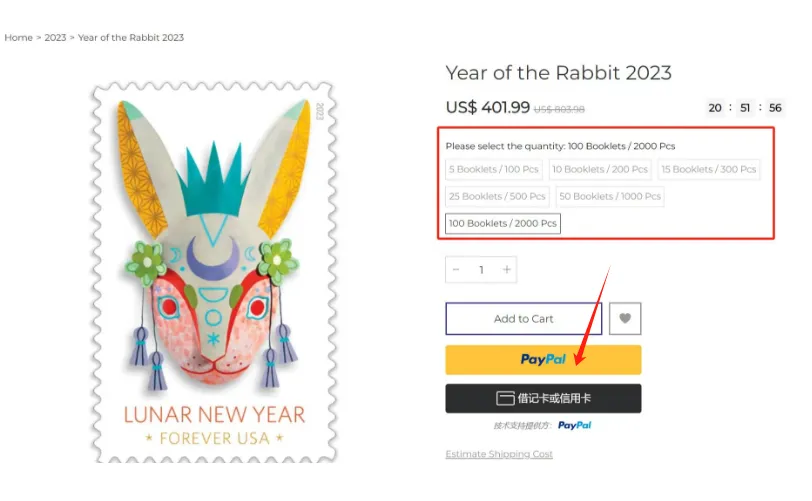The width and height of the screenshot is (812, 501).
Task: Select 100 Booklets / 2000 Pcs option
Action: 503,223
